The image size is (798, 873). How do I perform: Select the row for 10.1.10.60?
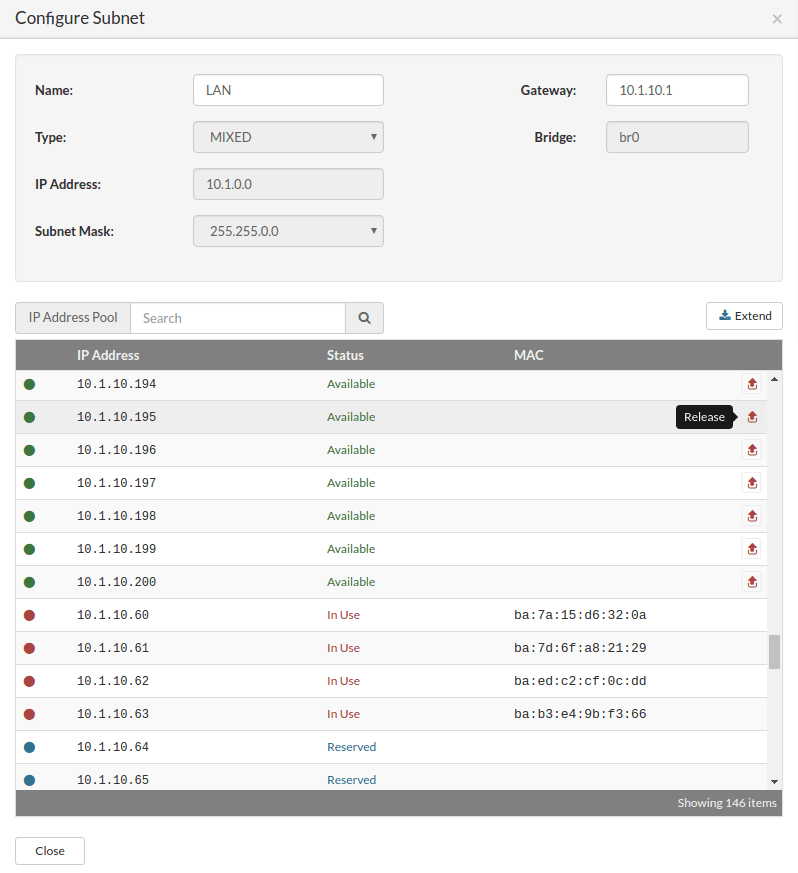(391, 615)
